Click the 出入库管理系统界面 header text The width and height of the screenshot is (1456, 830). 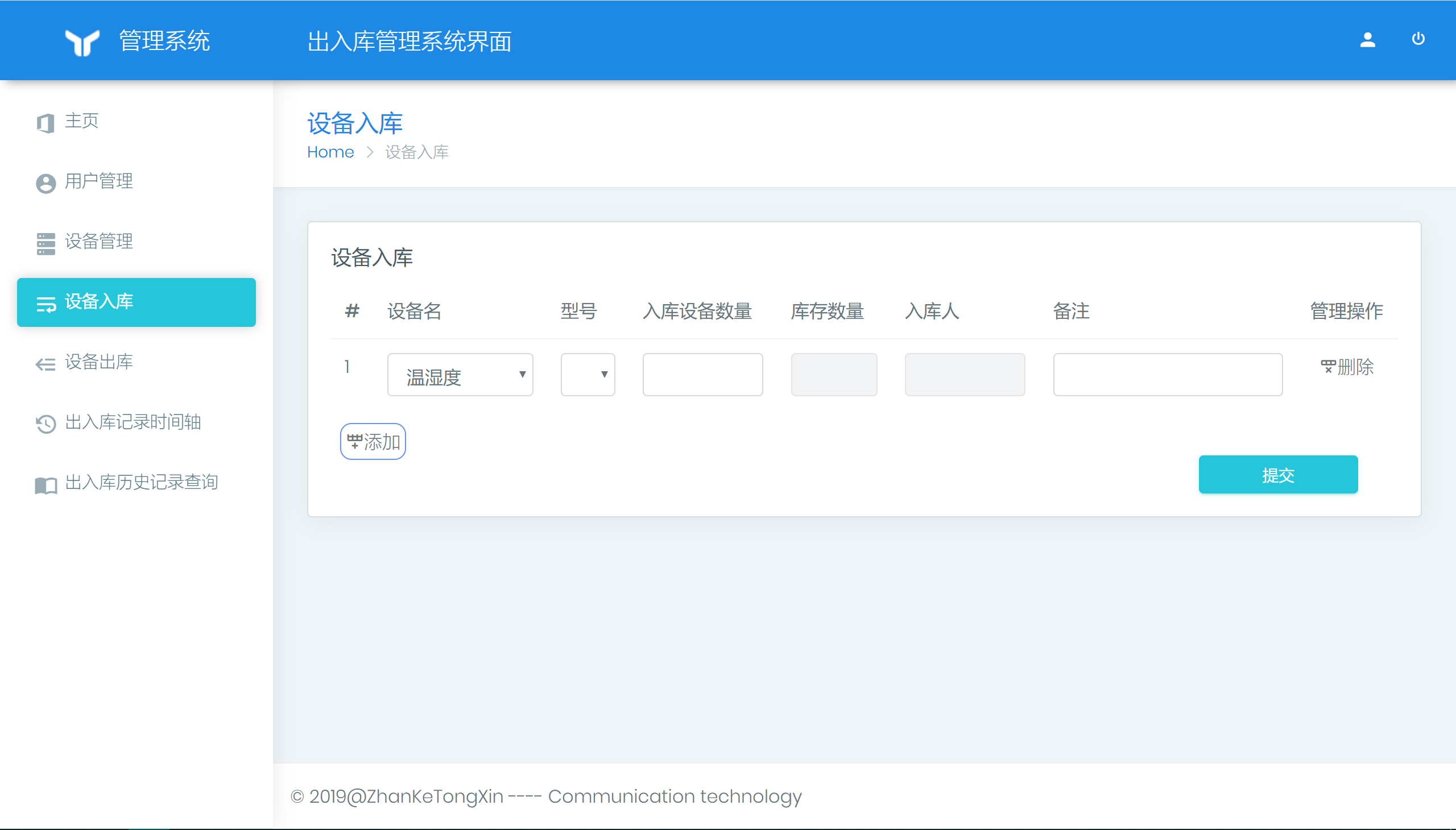[x=409, y=42]
